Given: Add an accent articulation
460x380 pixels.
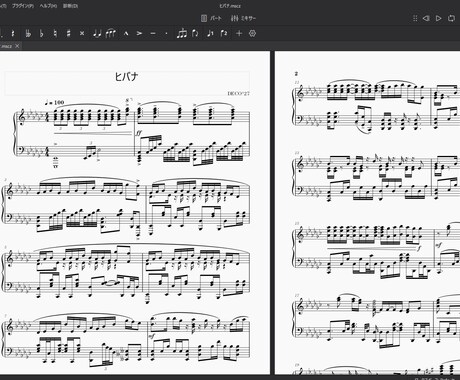Looking at the screenshot, I should coord(139,33).
